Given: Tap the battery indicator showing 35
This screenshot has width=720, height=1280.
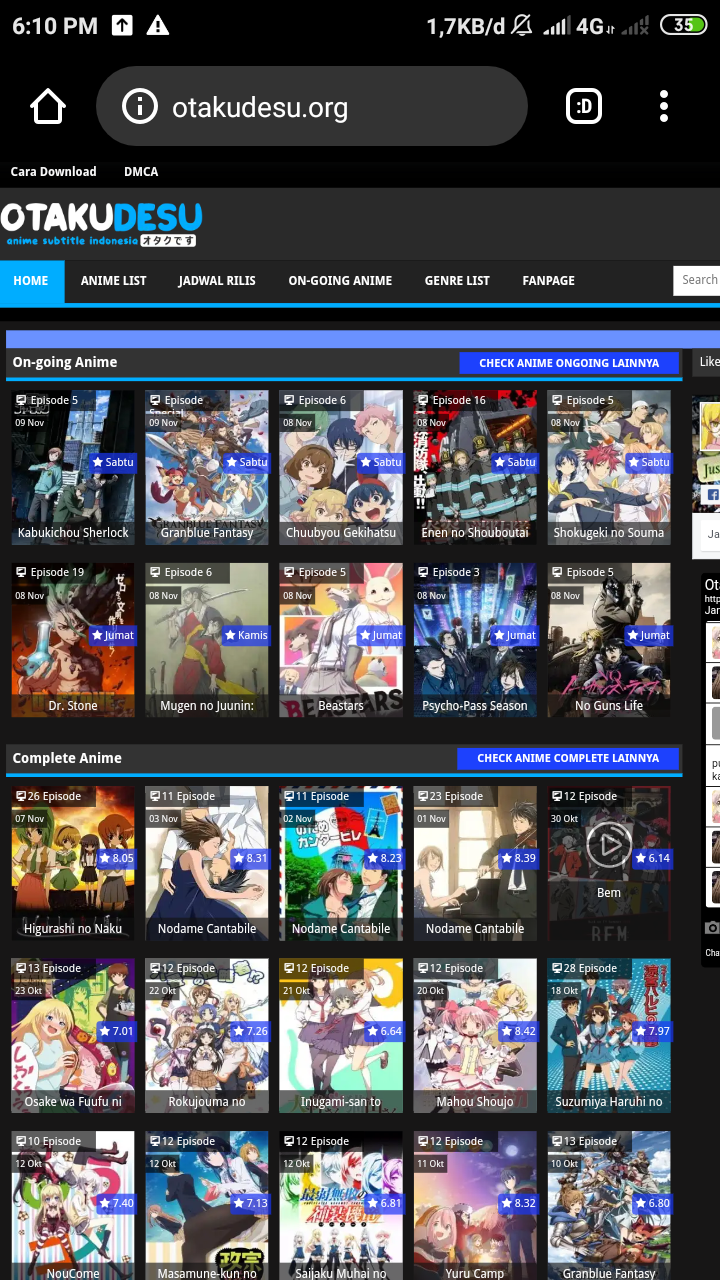Looking at the screenshot, I should 683,25.
